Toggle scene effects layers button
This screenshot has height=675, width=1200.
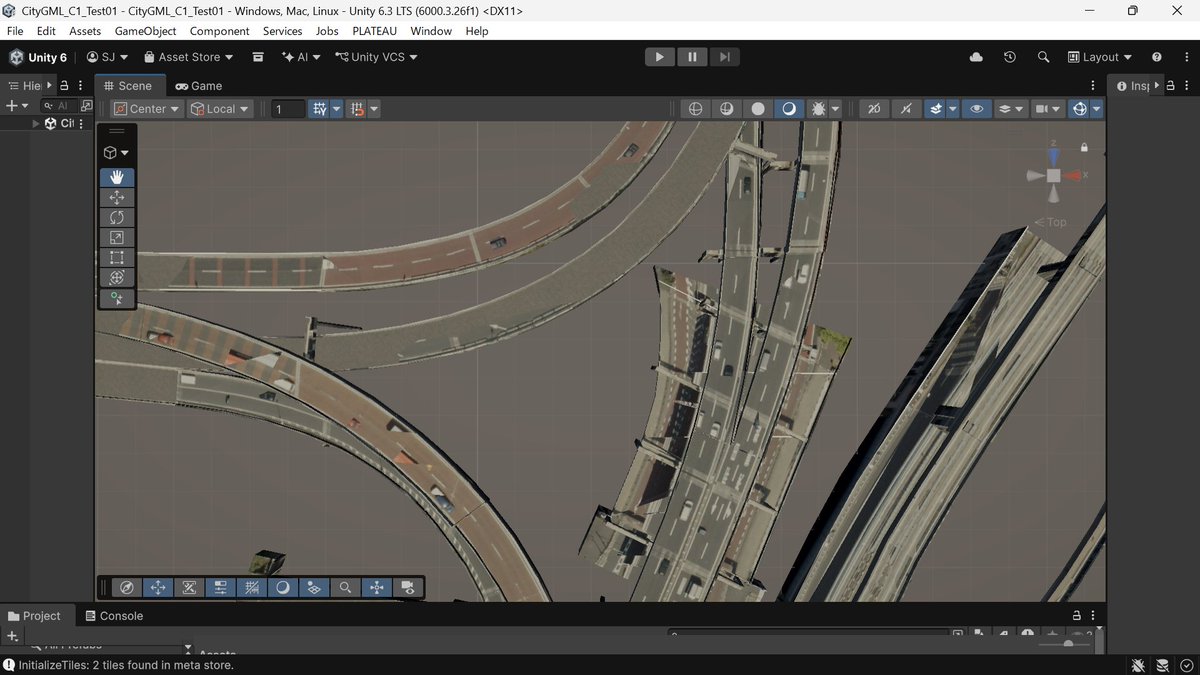(936, 109)
